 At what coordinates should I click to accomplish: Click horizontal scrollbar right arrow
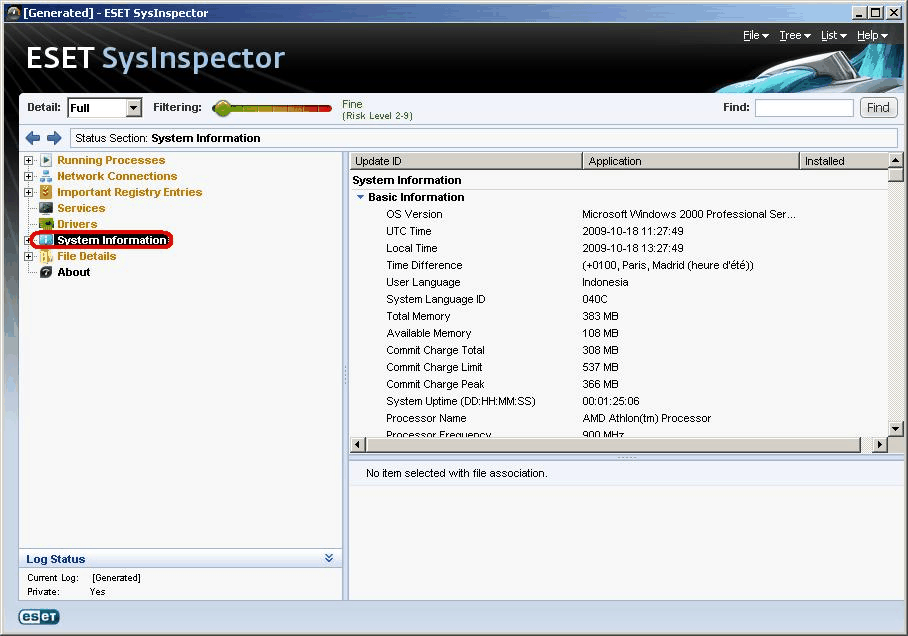880,445
